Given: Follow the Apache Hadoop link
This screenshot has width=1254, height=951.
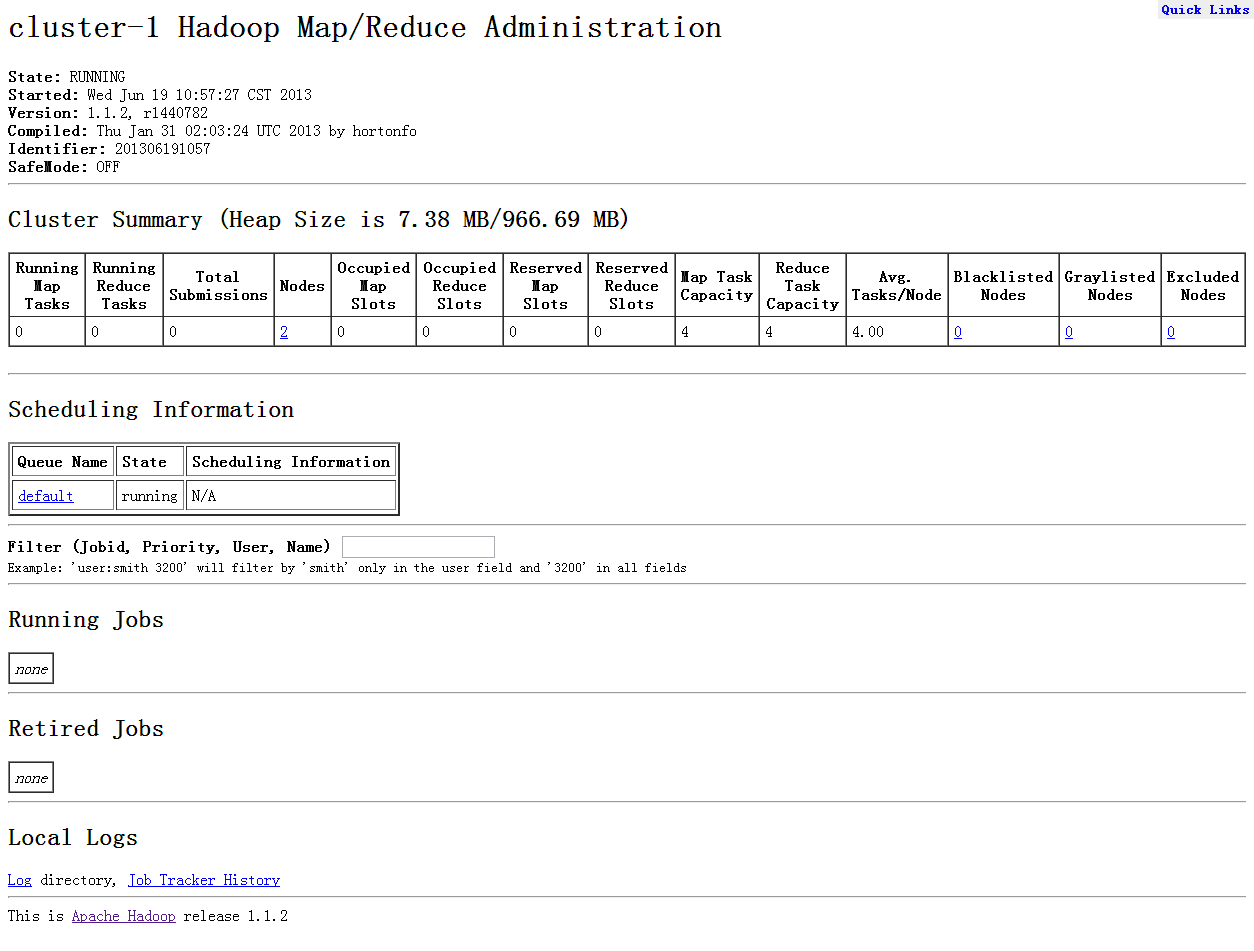Looking at the screenshot, I should coord(124,916).
